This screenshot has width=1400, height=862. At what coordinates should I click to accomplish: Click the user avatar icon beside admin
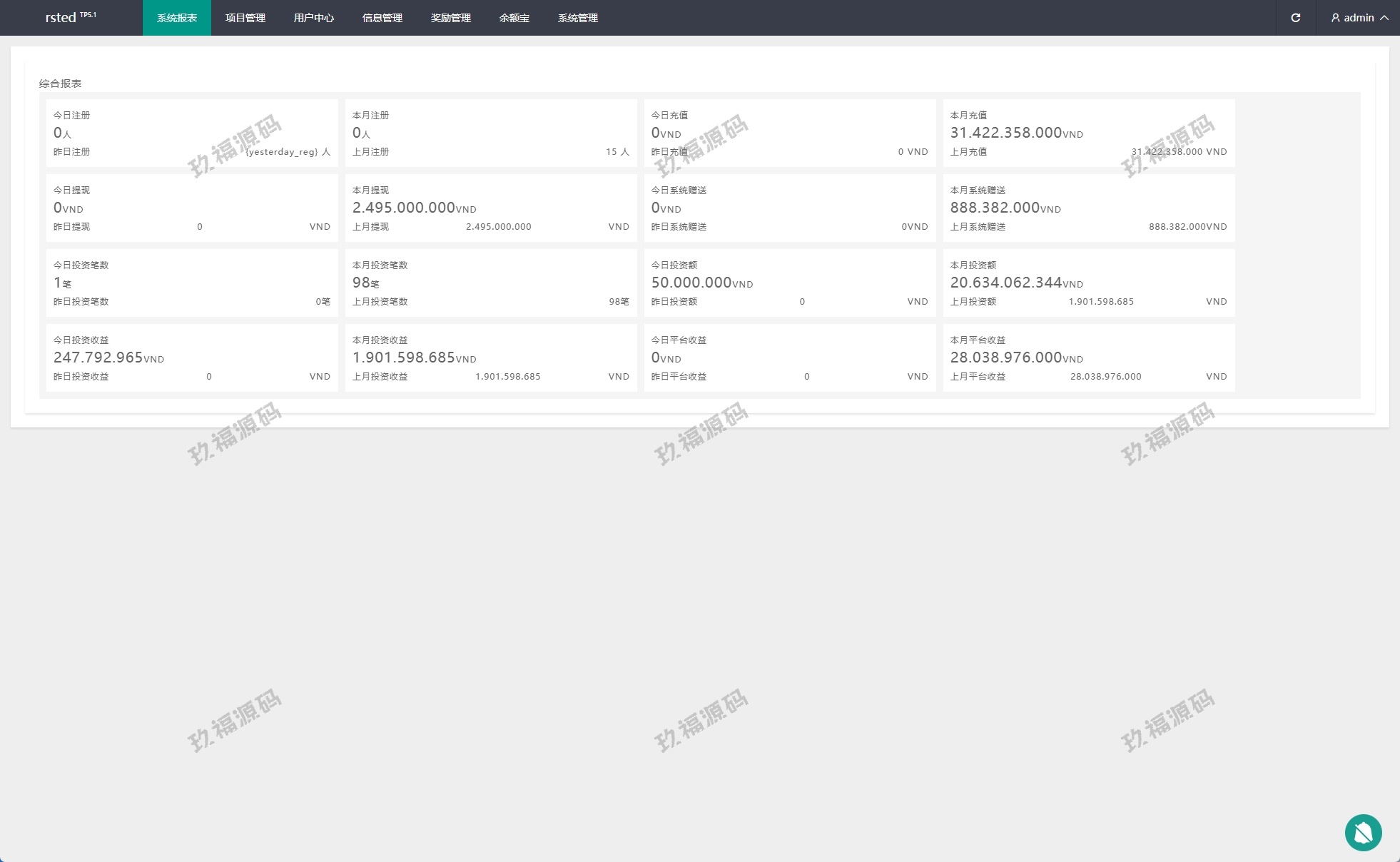[1335, 18]
